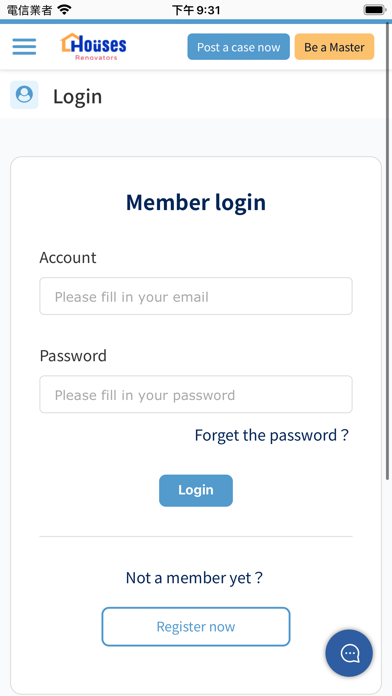Tap the Houses Renovators logo
The image size is (392, 696).
tap(93, 47)
